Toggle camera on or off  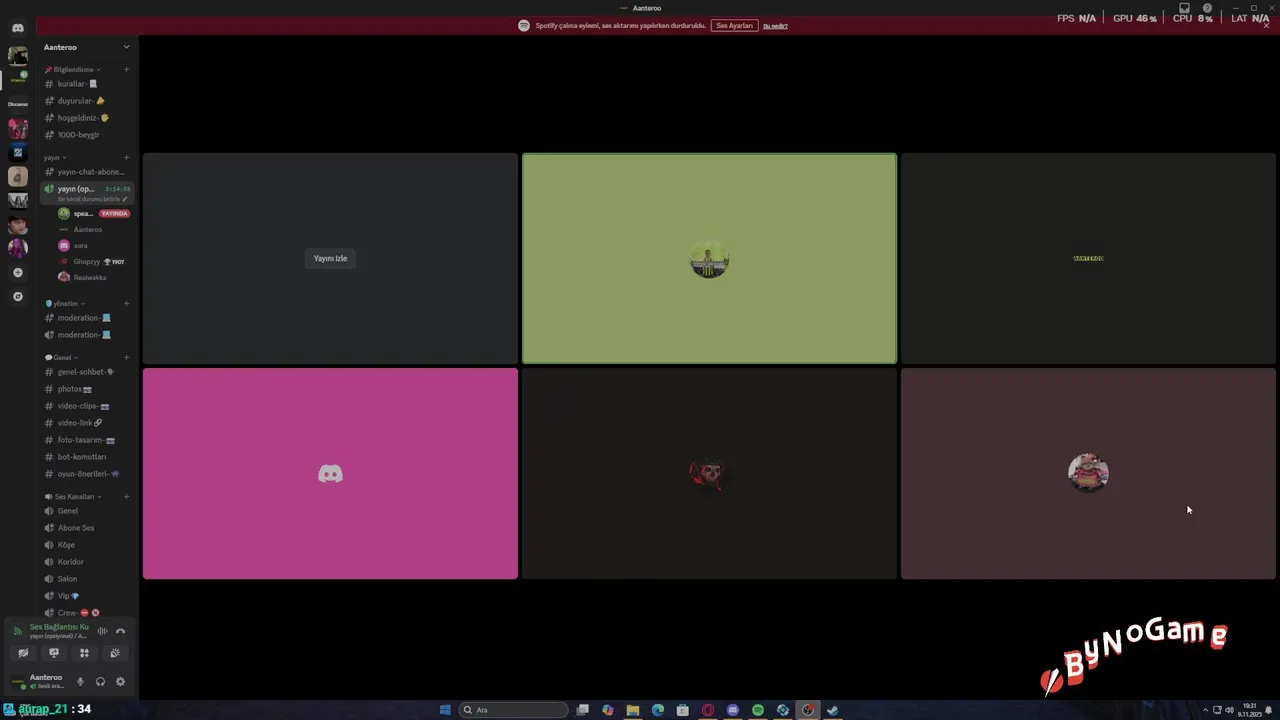23,653
